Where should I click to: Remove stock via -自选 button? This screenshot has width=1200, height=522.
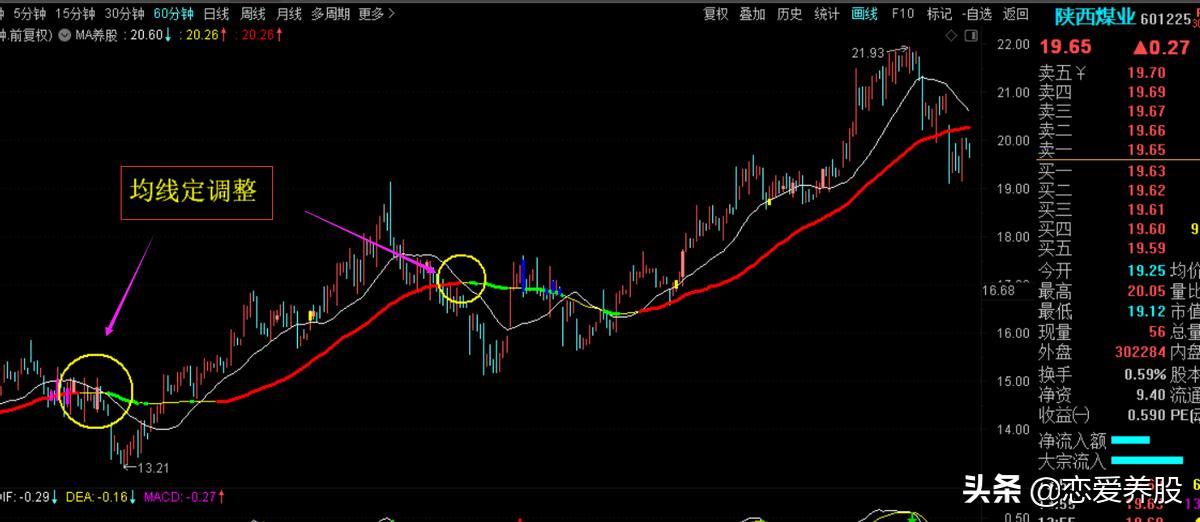(976, 13)
